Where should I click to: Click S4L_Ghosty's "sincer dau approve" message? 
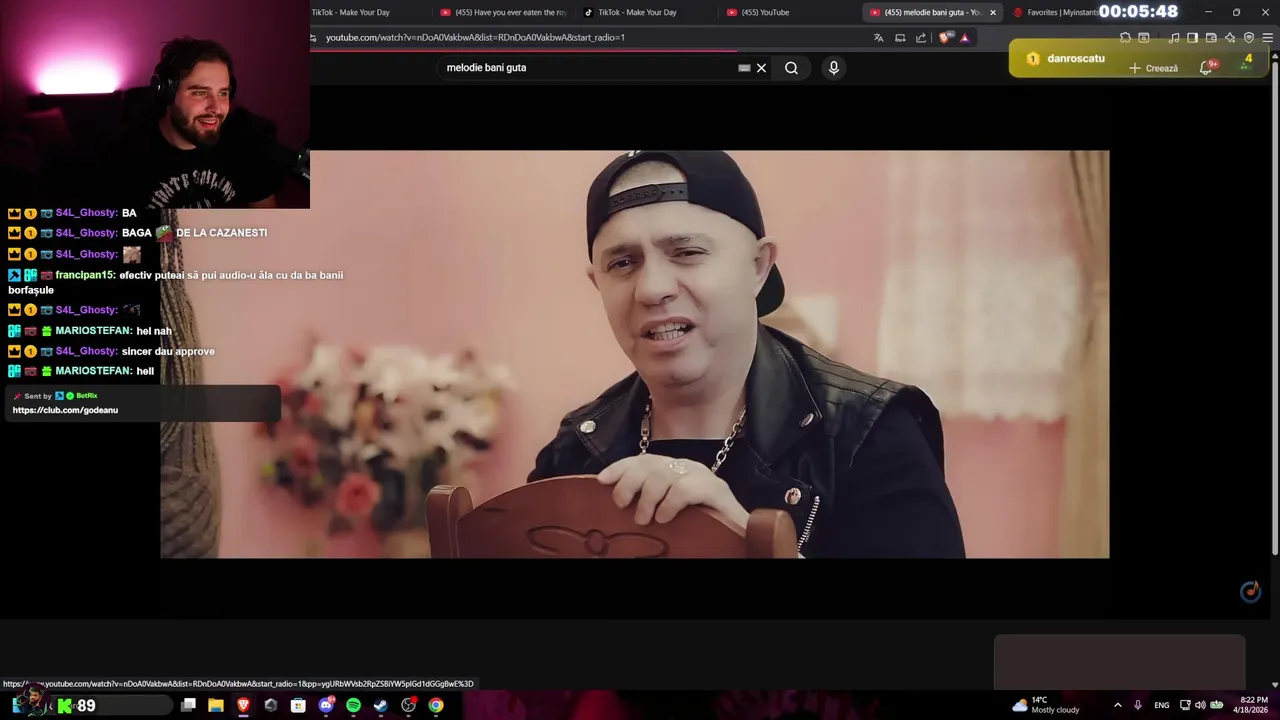[168, 351]
